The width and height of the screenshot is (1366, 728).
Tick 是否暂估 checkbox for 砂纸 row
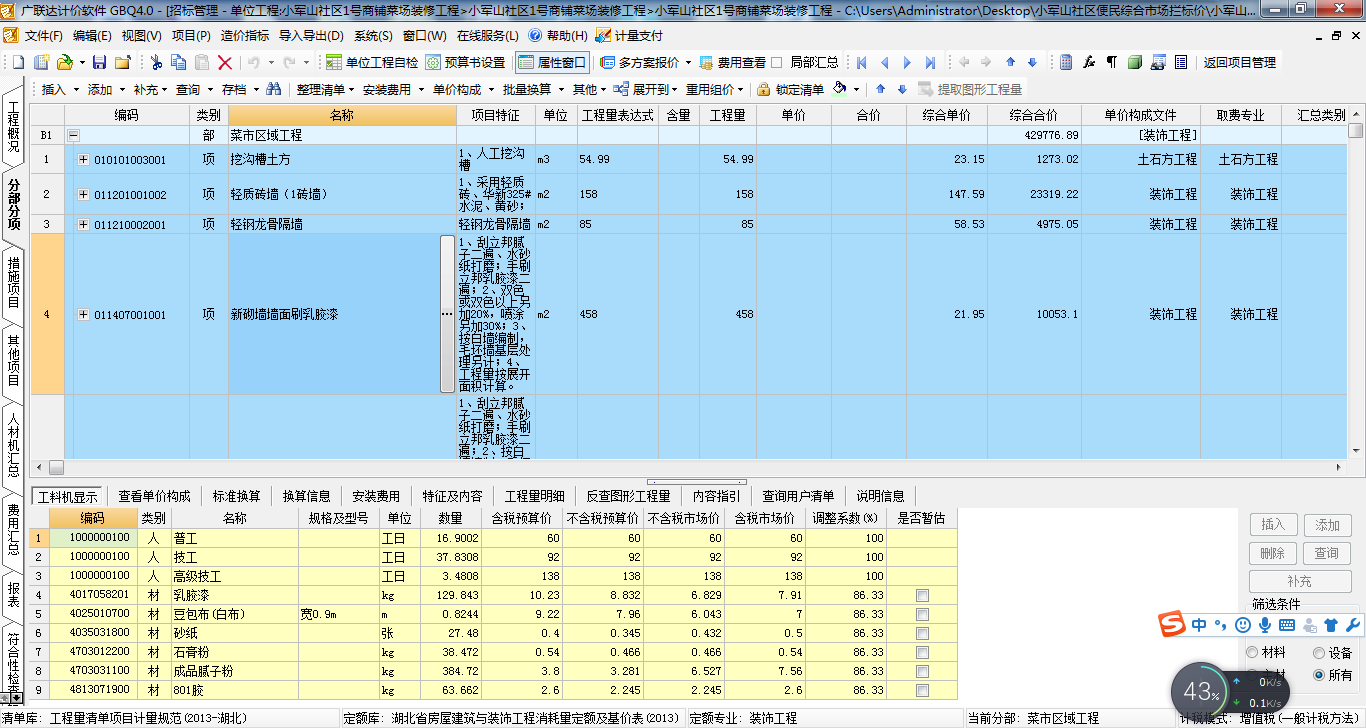922,633
